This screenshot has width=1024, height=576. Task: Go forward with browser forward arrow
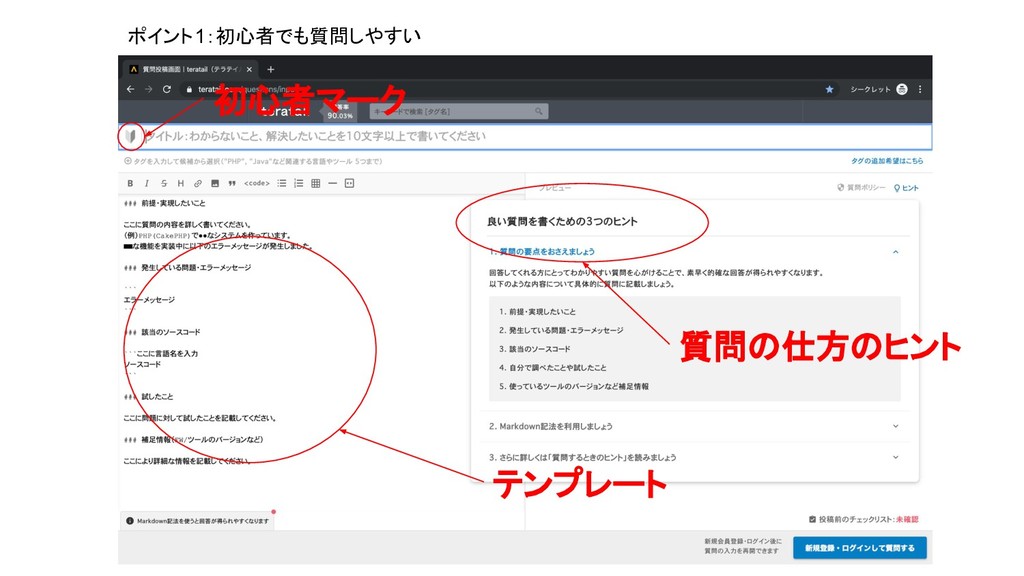[148, 89]
